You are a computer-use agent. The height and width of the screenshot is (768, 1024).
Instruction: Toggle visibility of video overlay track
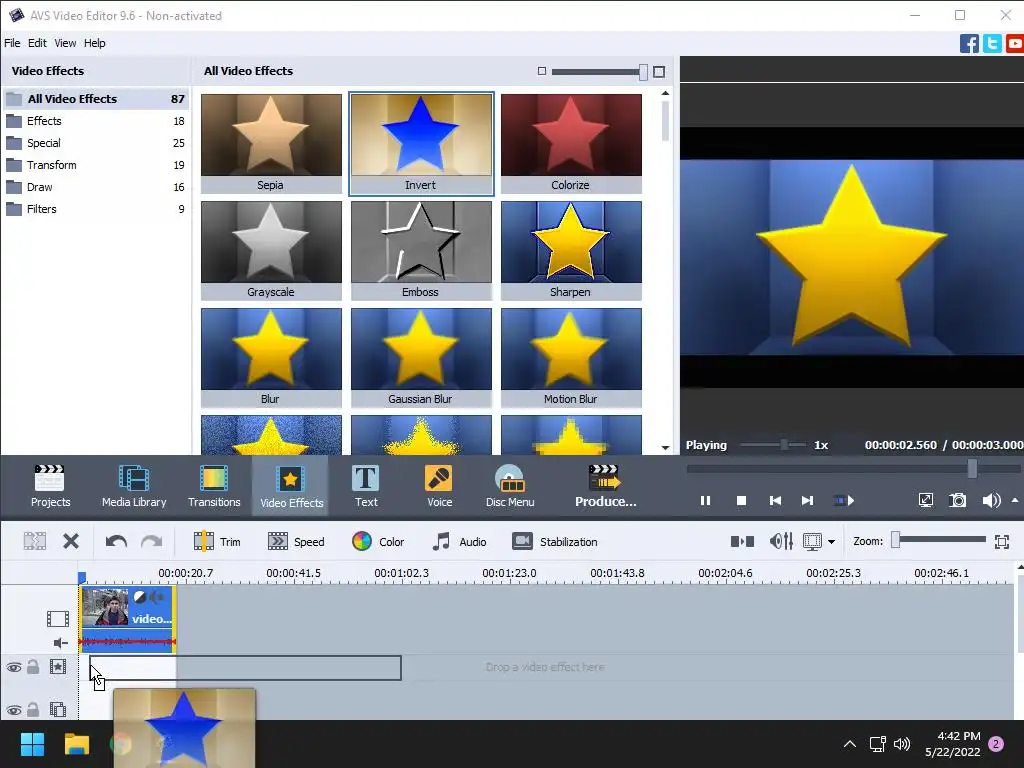point(14,710)
